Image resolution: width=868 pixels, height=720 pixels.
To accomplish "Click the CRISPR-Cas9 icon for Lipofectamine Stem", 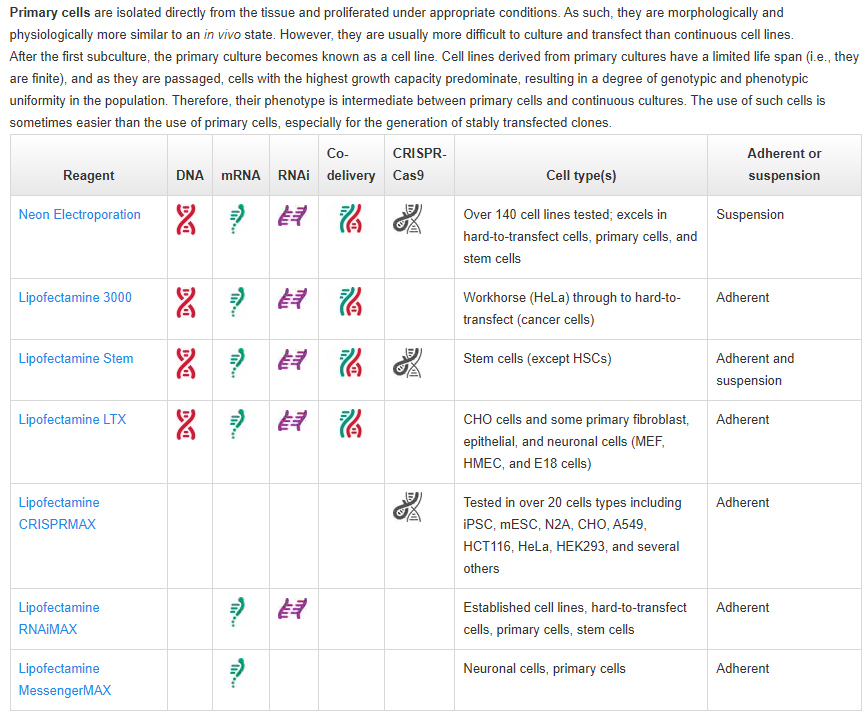I will [407, 362].
